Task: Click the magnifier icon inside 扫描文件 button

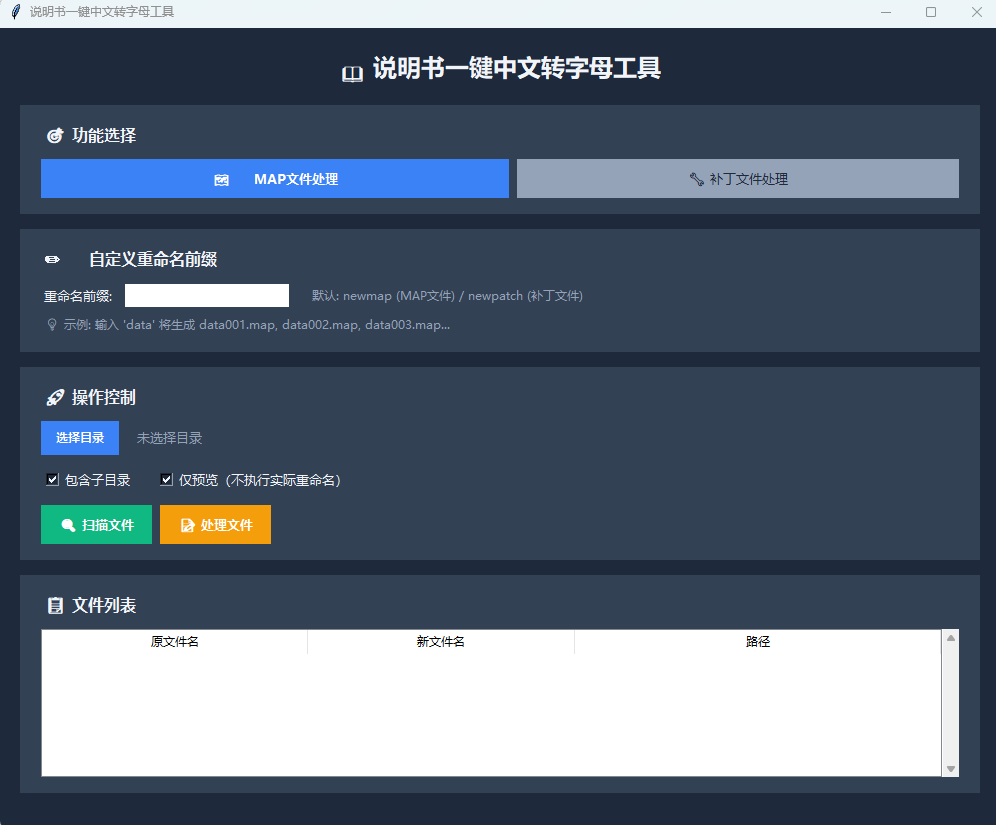Action: [x=69, y=524]
